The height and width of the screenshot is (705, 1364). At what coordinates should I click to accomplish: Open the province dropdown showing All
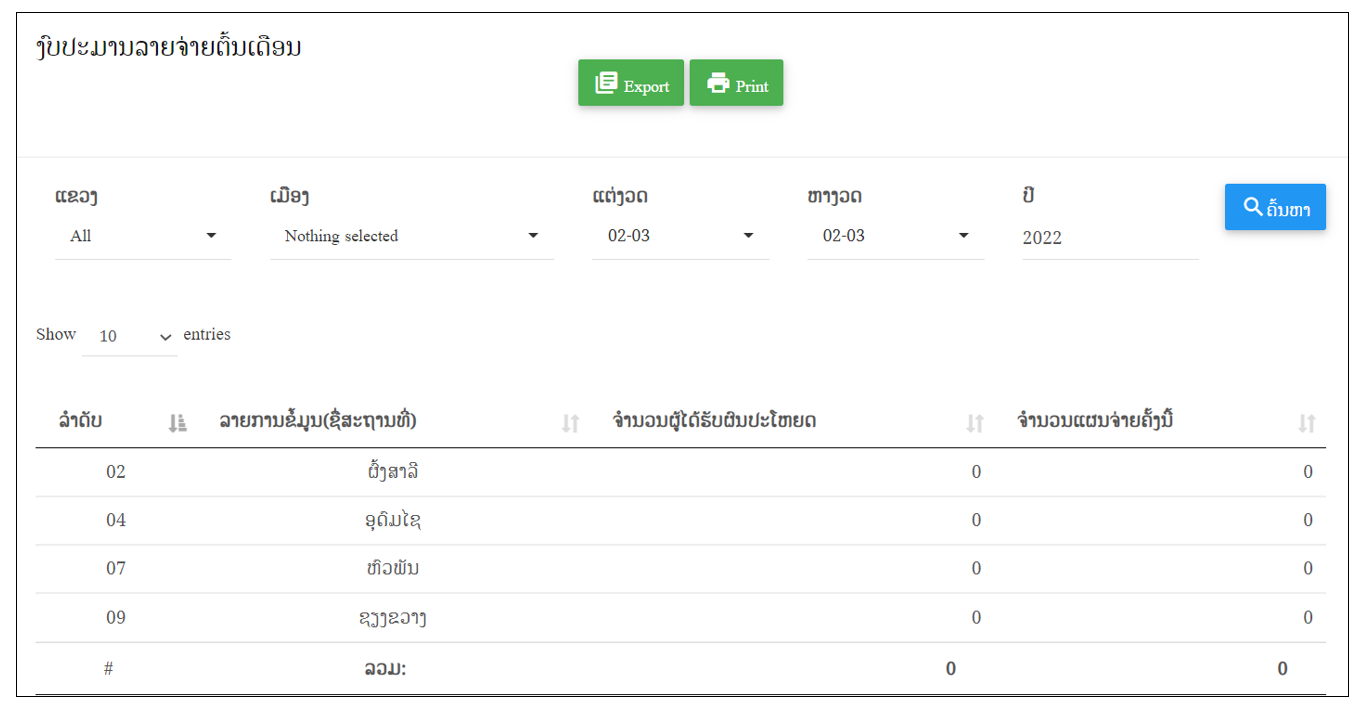coord(143,236)
